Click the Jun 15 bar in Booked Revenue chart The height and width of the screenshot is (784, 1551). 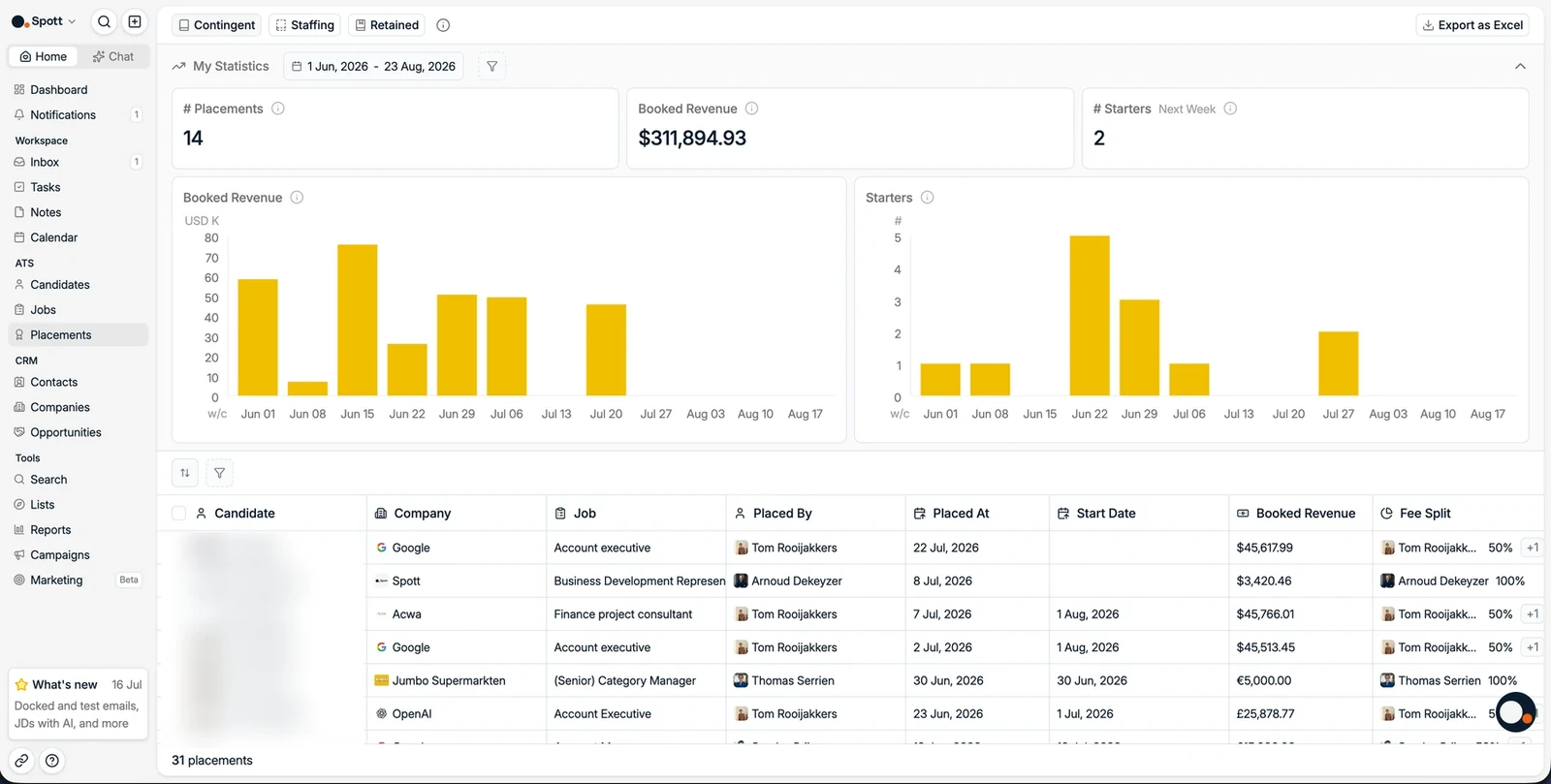tap(358, 321)
